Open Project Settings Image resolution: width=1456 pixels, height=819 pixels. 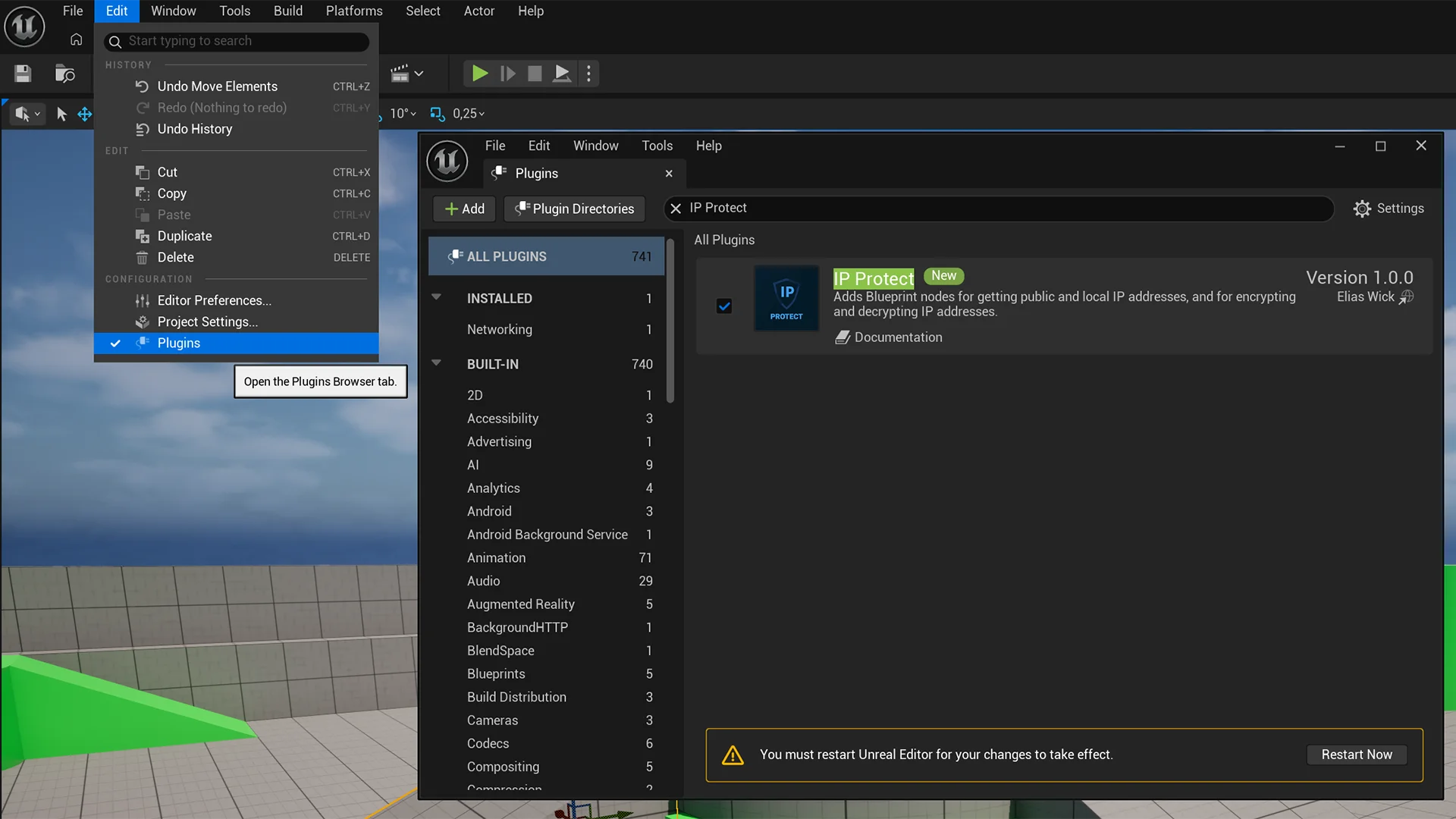click(x=237, y=322)
